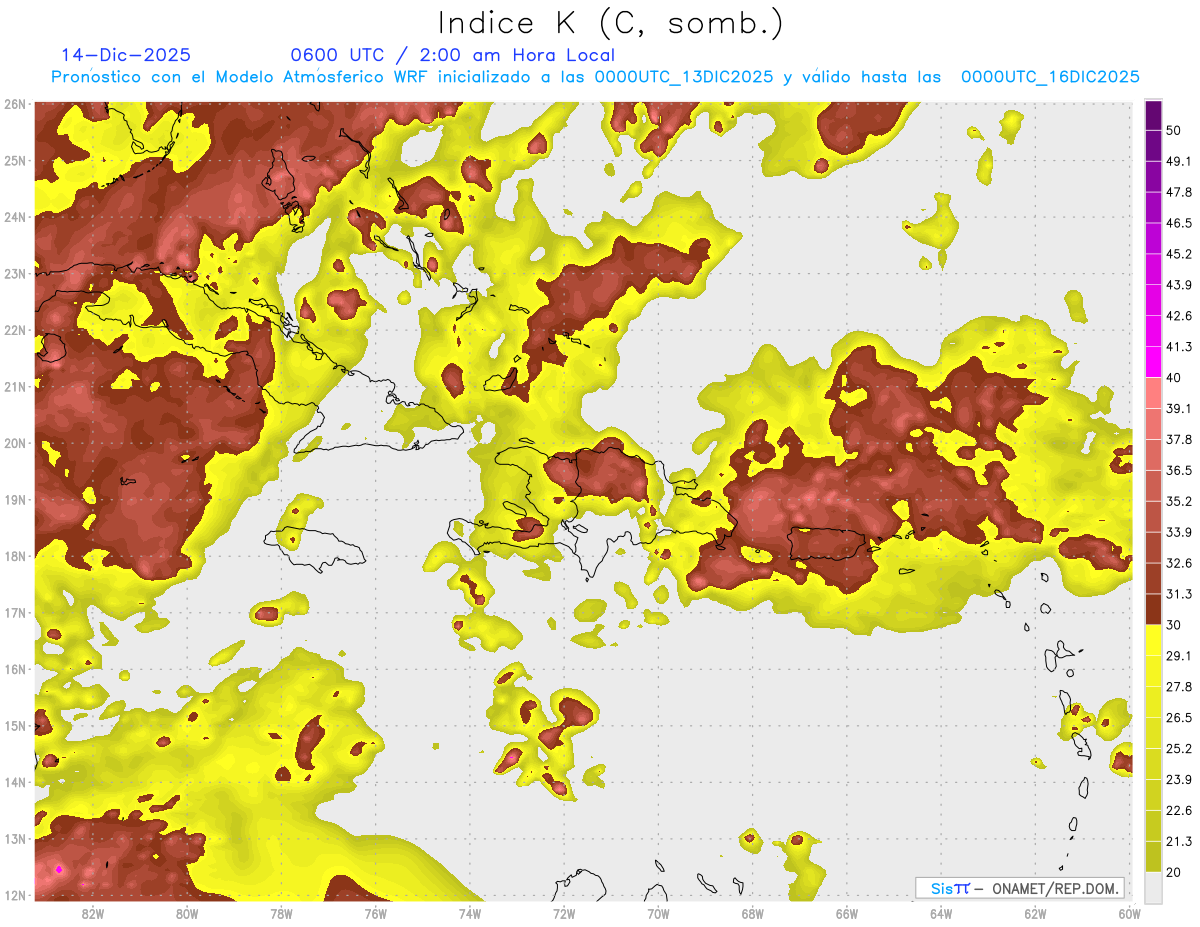Click the 22.6 value on the color scale
Screen dimensions: 1200x927
click(1178, 810)
